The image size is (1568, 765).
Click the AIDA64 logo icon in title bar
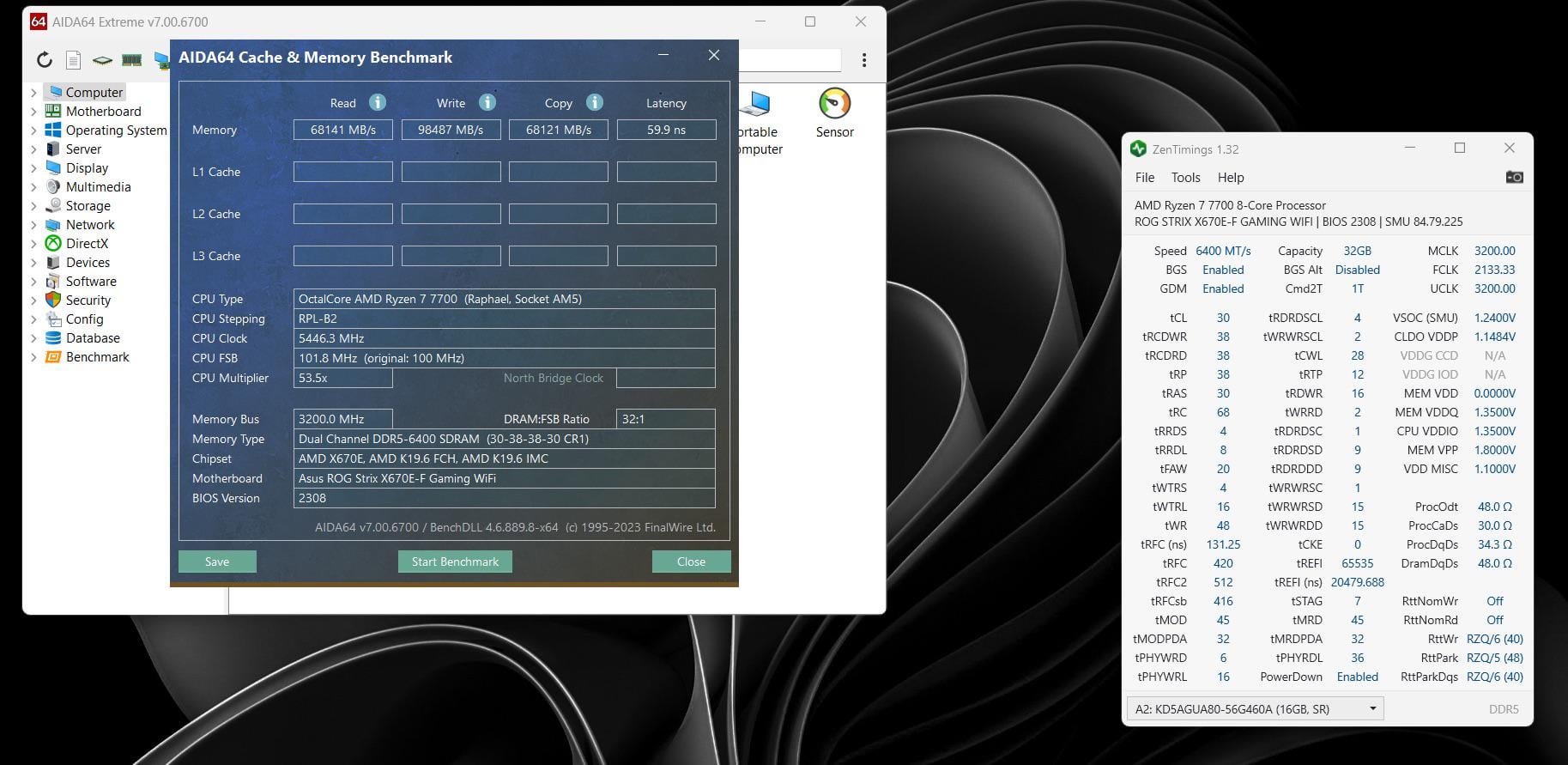38,21
